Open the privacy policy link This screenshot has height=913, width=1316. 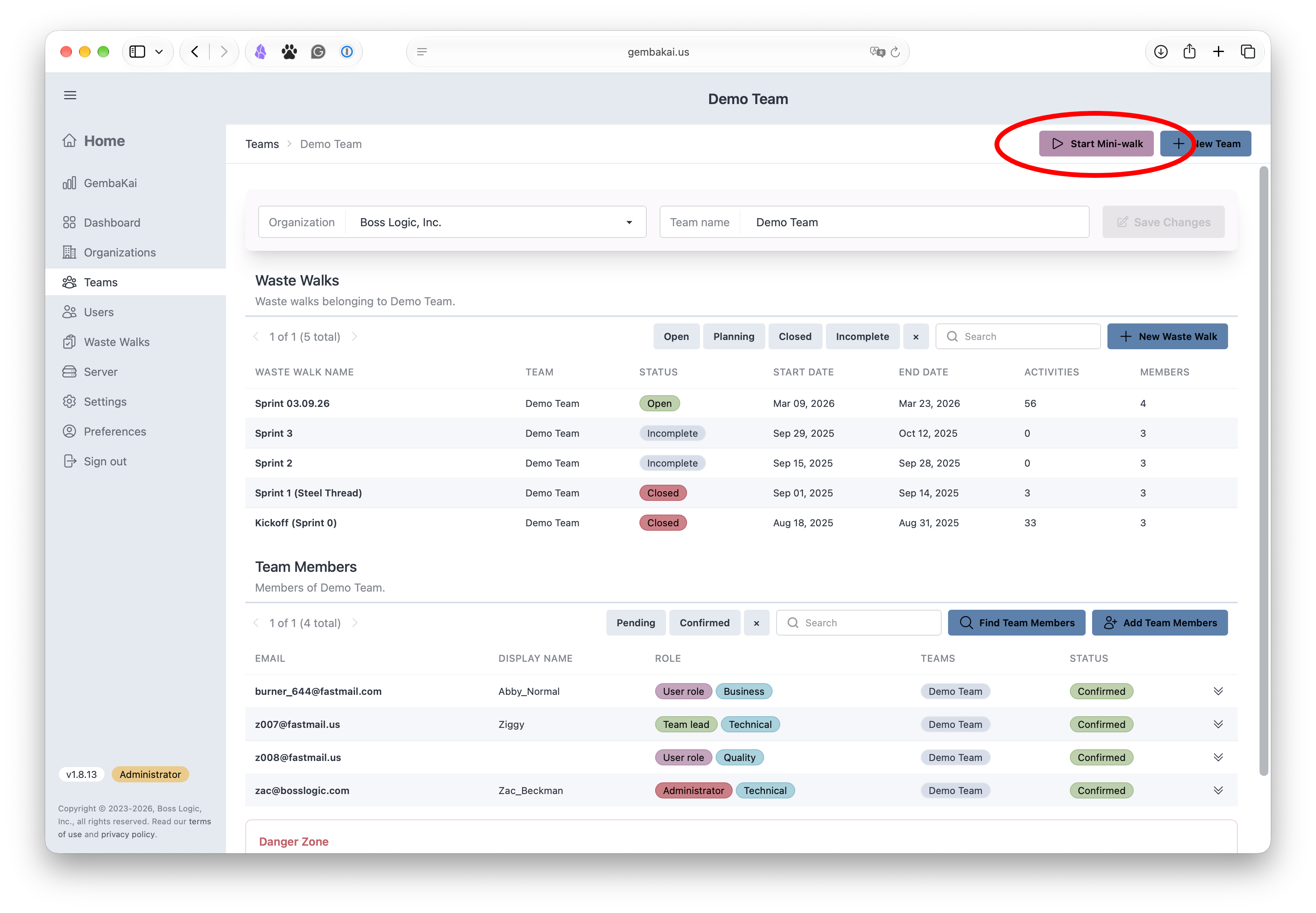(127, 834)
